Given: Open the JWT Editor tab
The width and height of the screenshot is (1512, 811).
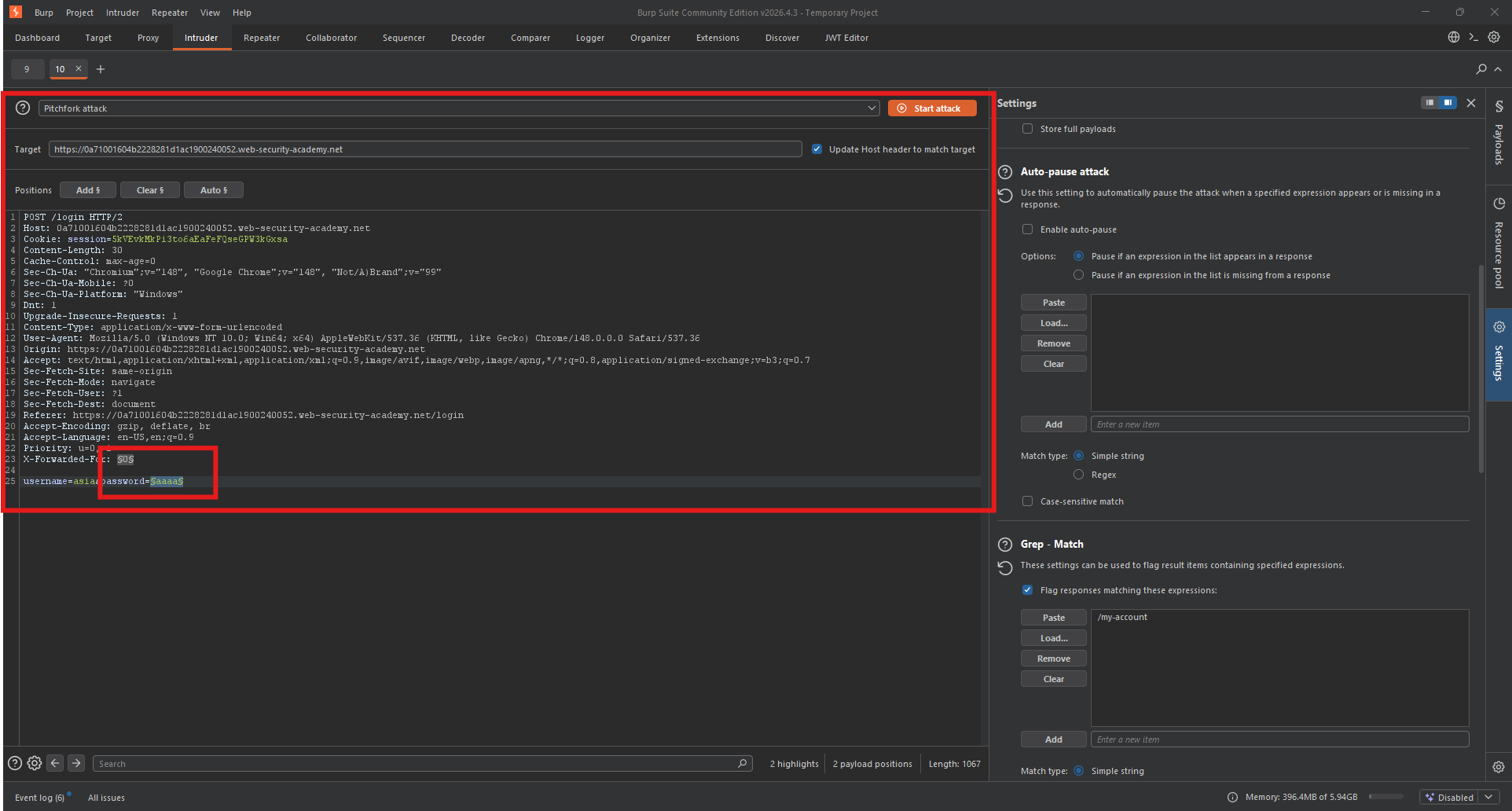Looking at the screenshot, I should click(846, 38).
